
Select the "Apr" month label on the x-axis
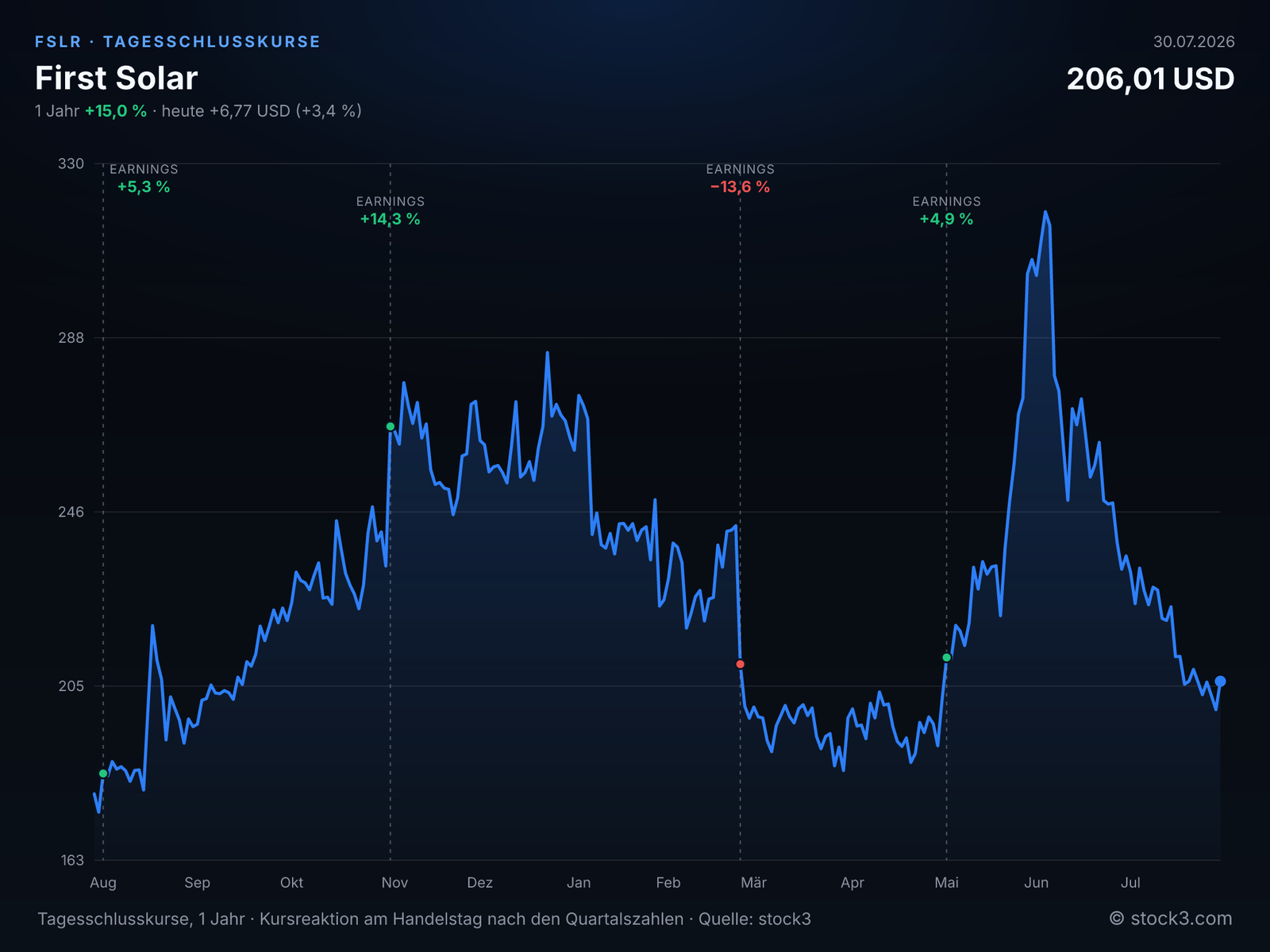pyautogui.click(x=852, y=883)
